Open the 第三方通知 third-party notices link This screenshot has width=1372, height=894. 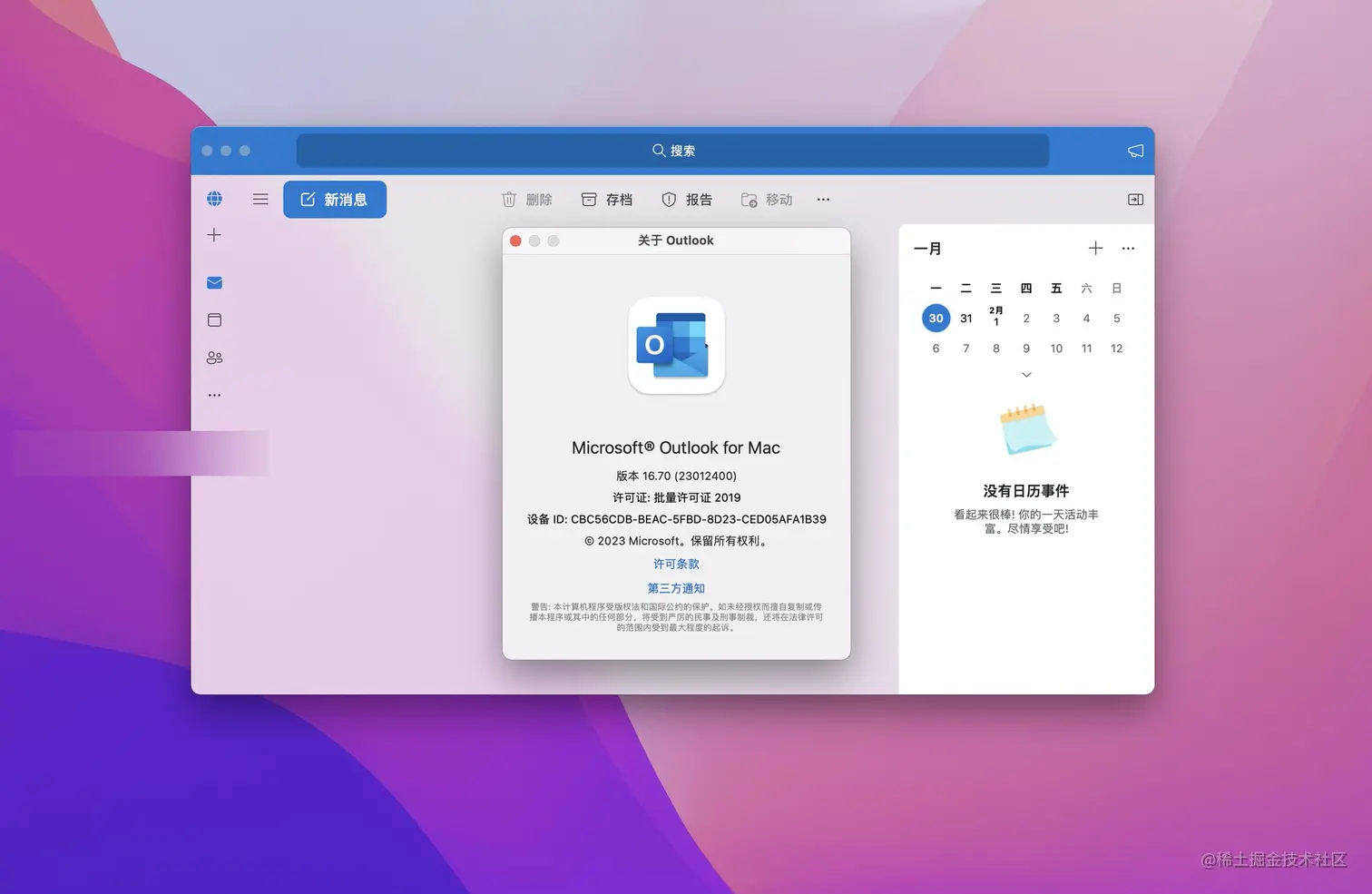point(676,588)
